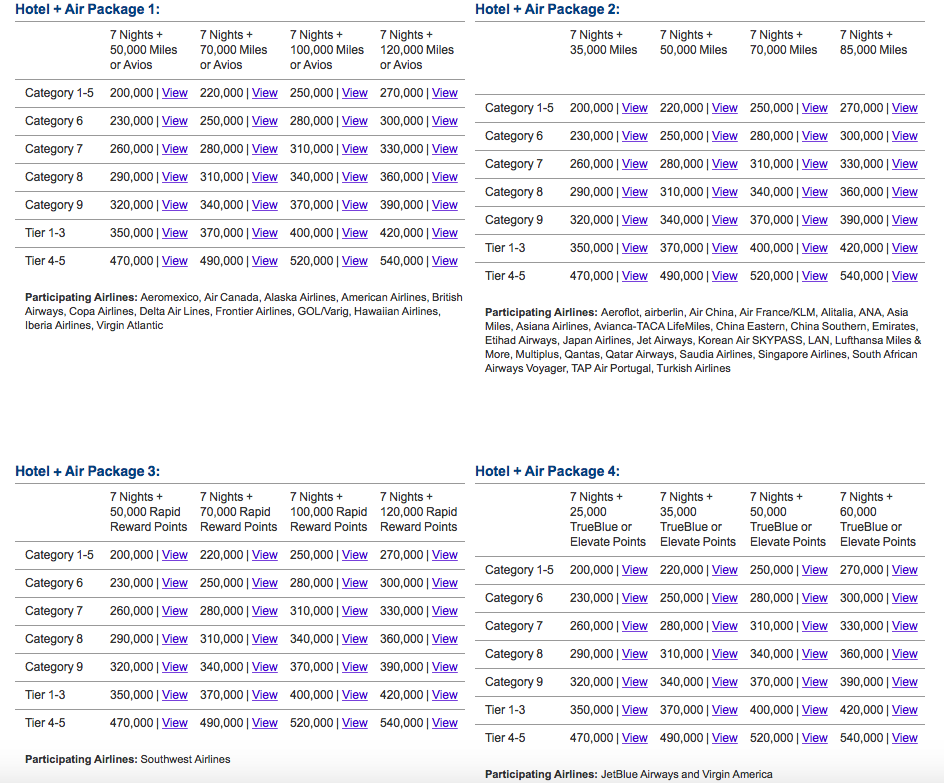Open Package 4 Category 9 View link beside 390,000
The image size is (944, 783).
tap(905, 682)
